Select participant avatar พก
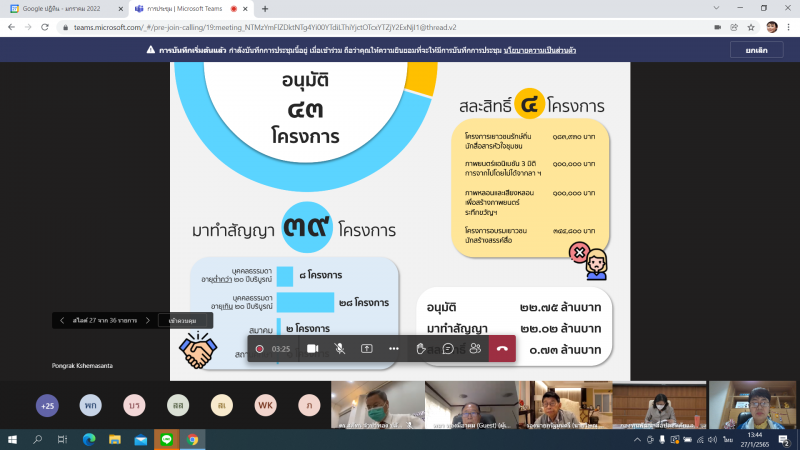The image size is (800, 450). (91, 406)
